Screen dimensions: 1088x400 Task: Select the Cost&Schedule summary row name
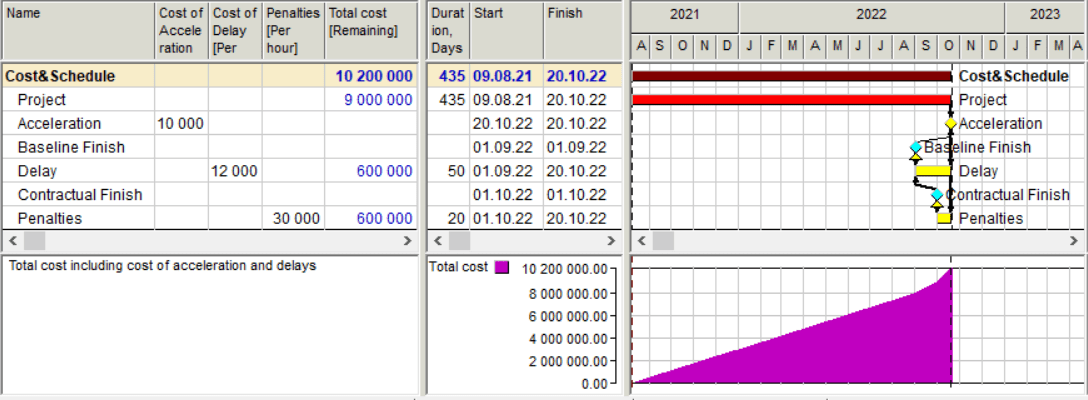tap(60, 76)
